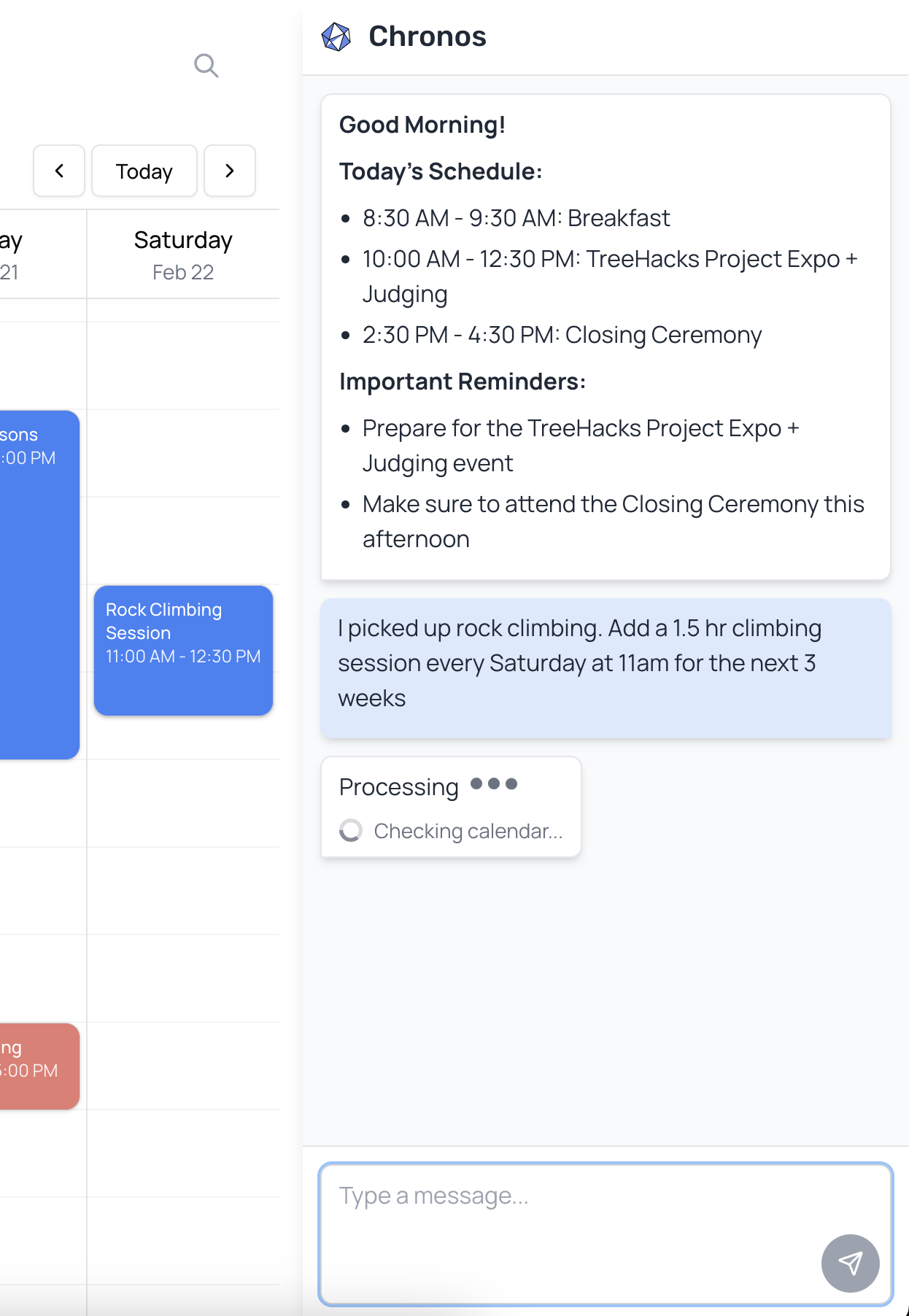Click the Chronos title text
The image size is (909, 1316).
pyautogui.click(x=428, y=36)
